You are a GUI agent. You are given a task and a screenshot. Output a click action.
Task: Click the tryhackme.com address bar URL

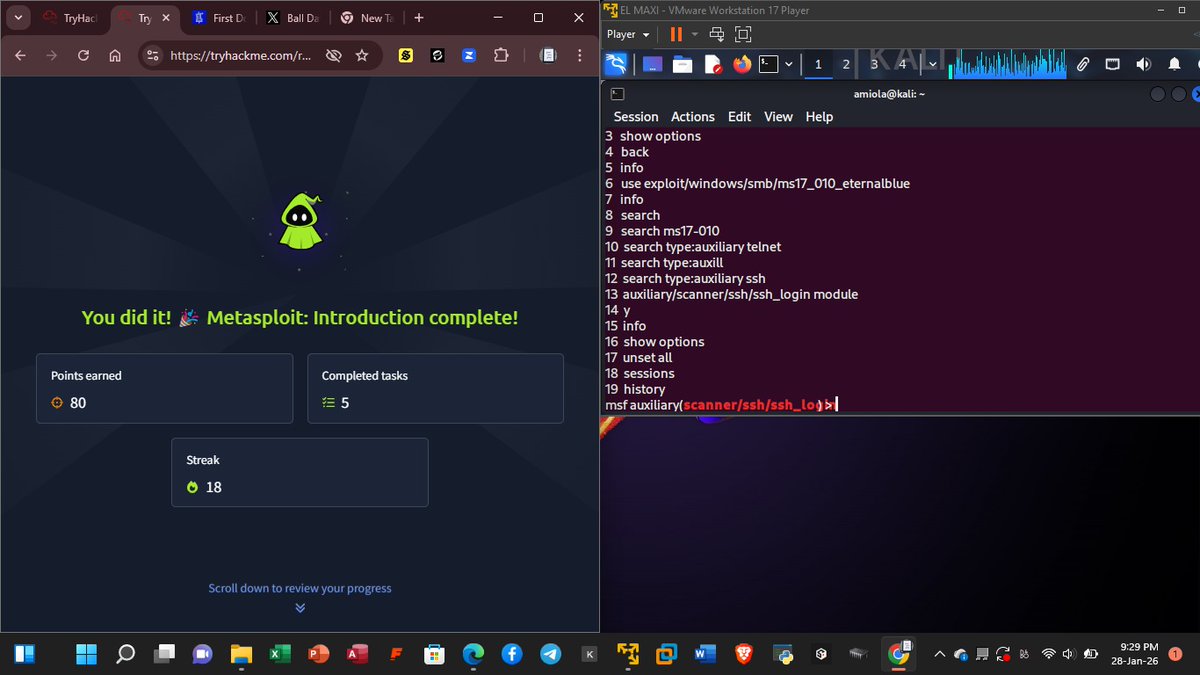(x=241, y=56)
